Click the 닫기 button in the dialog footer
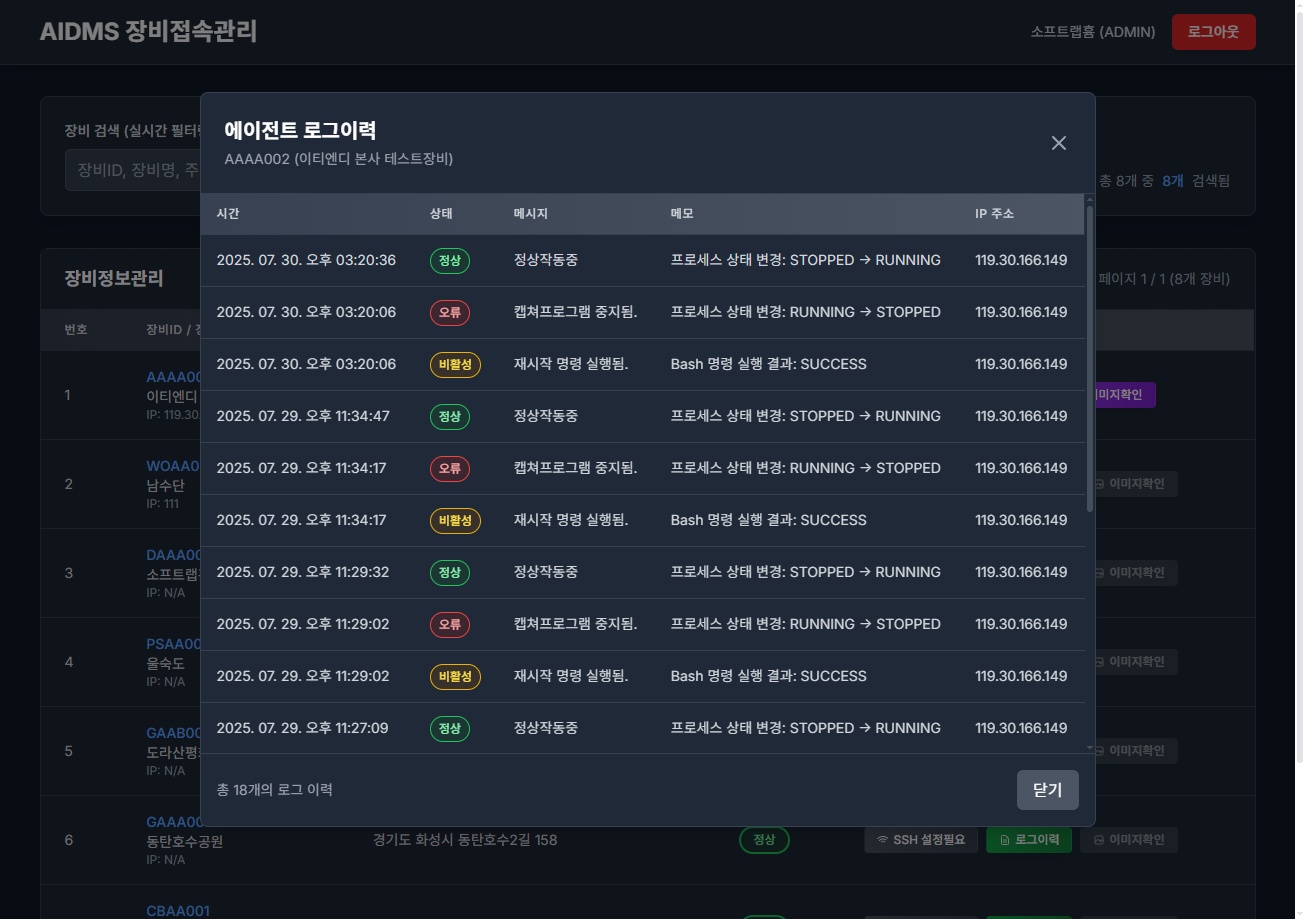 (x=1047, y=790)
